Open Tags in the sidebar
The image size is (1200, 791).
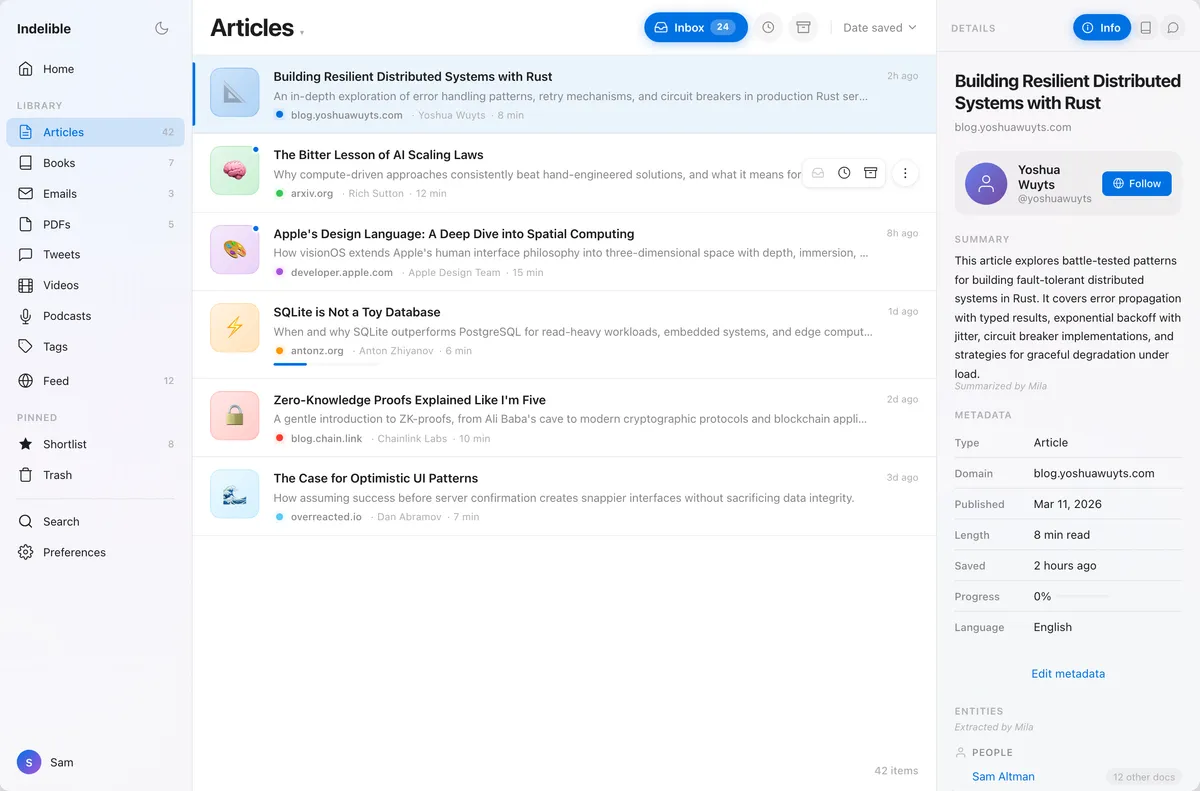(95, 347)
